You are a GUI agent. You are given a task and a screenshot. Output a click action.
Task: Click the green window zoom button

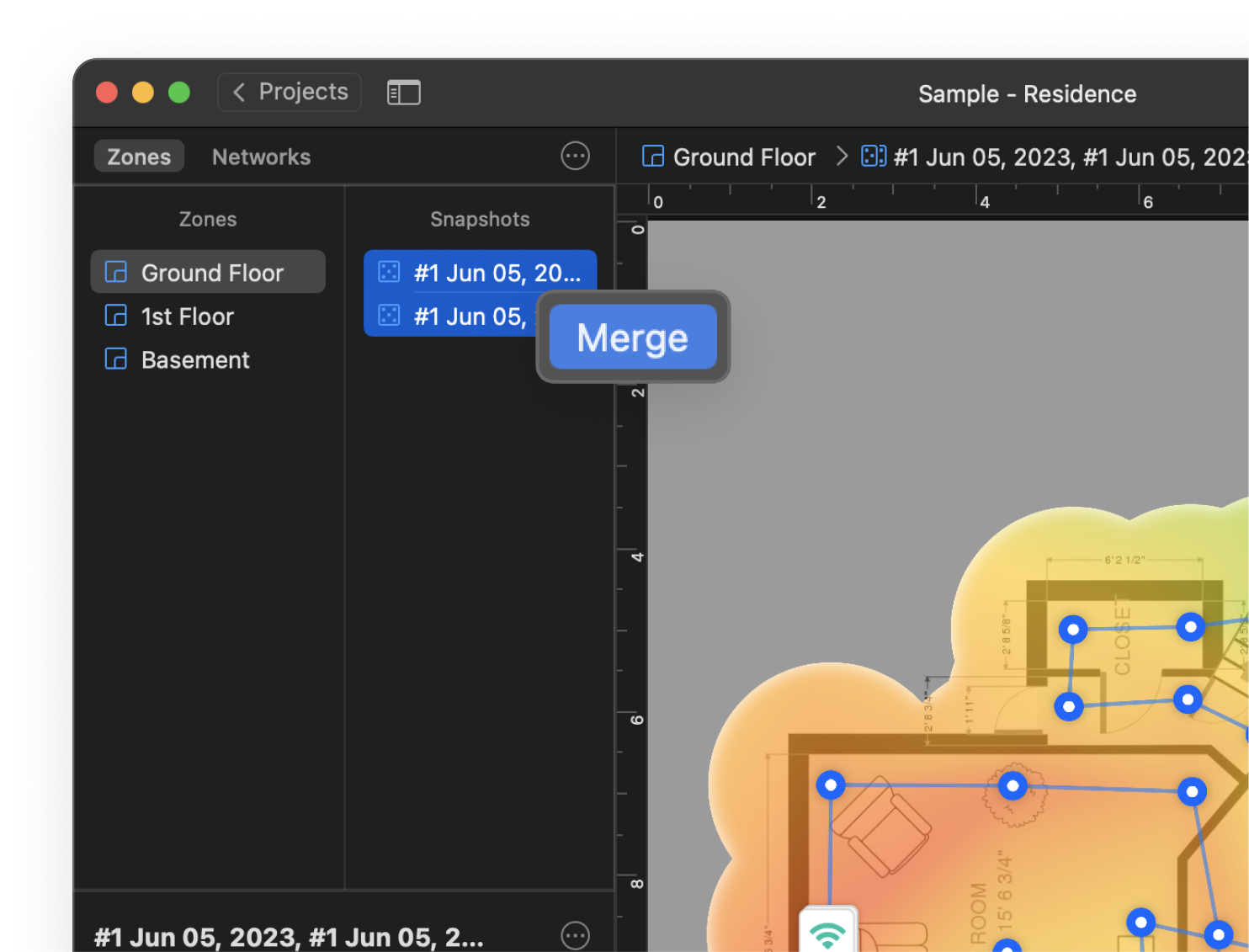(x=179, y=93)
